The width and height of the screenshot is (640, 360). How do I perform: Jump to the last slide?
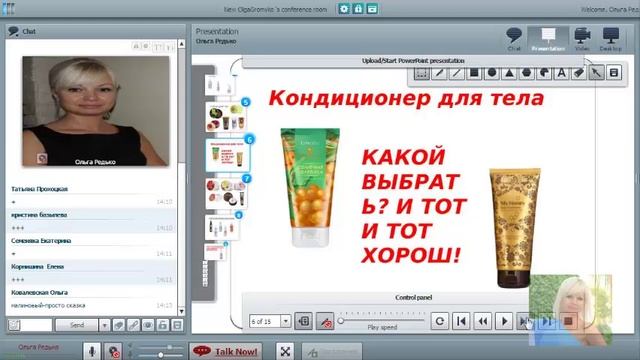547,321
